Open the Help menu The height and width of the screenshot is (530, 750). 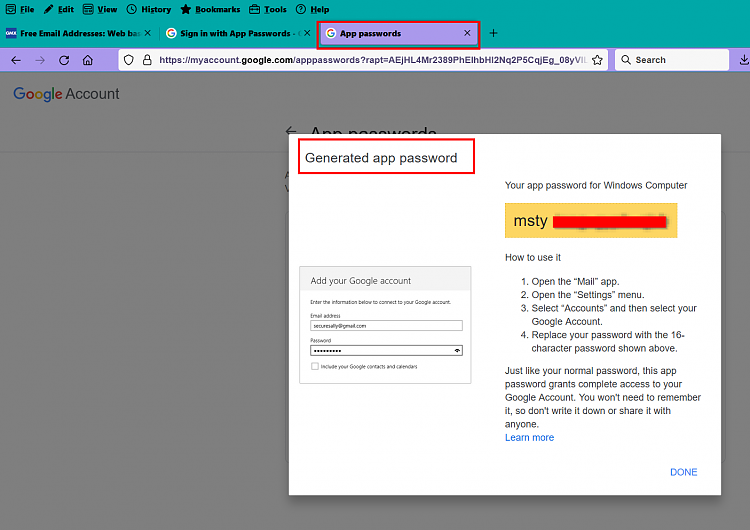[x=312, y=10]
